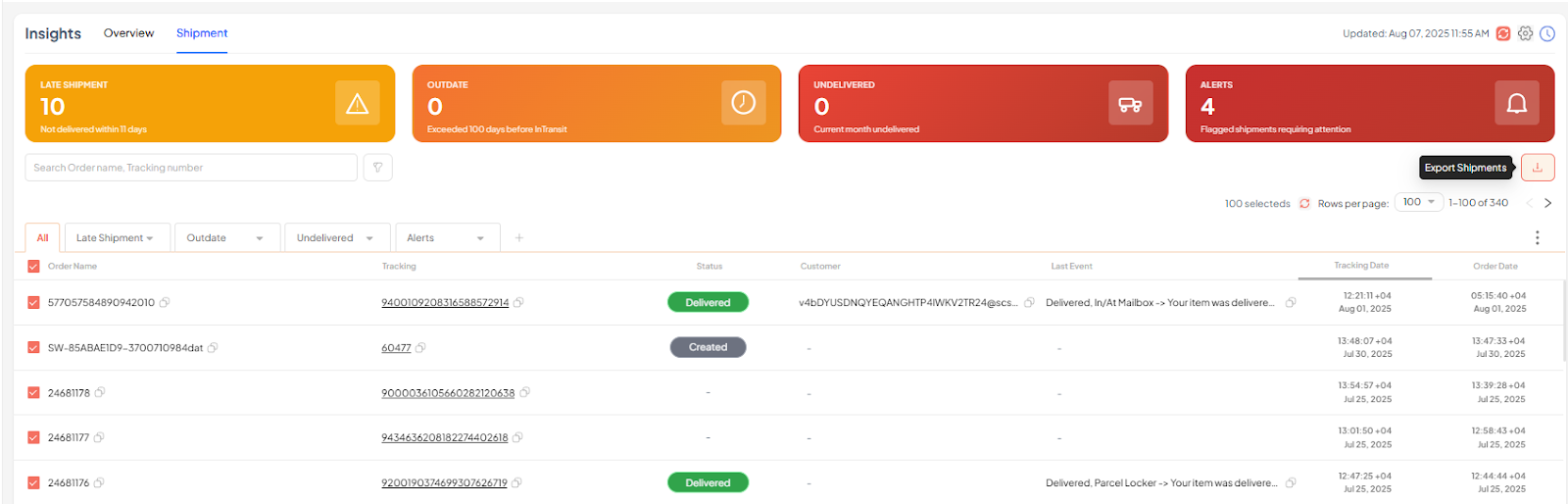Click the reset icon beside 100 selecteds
1568x504 pixels.
click(1304, 204)
